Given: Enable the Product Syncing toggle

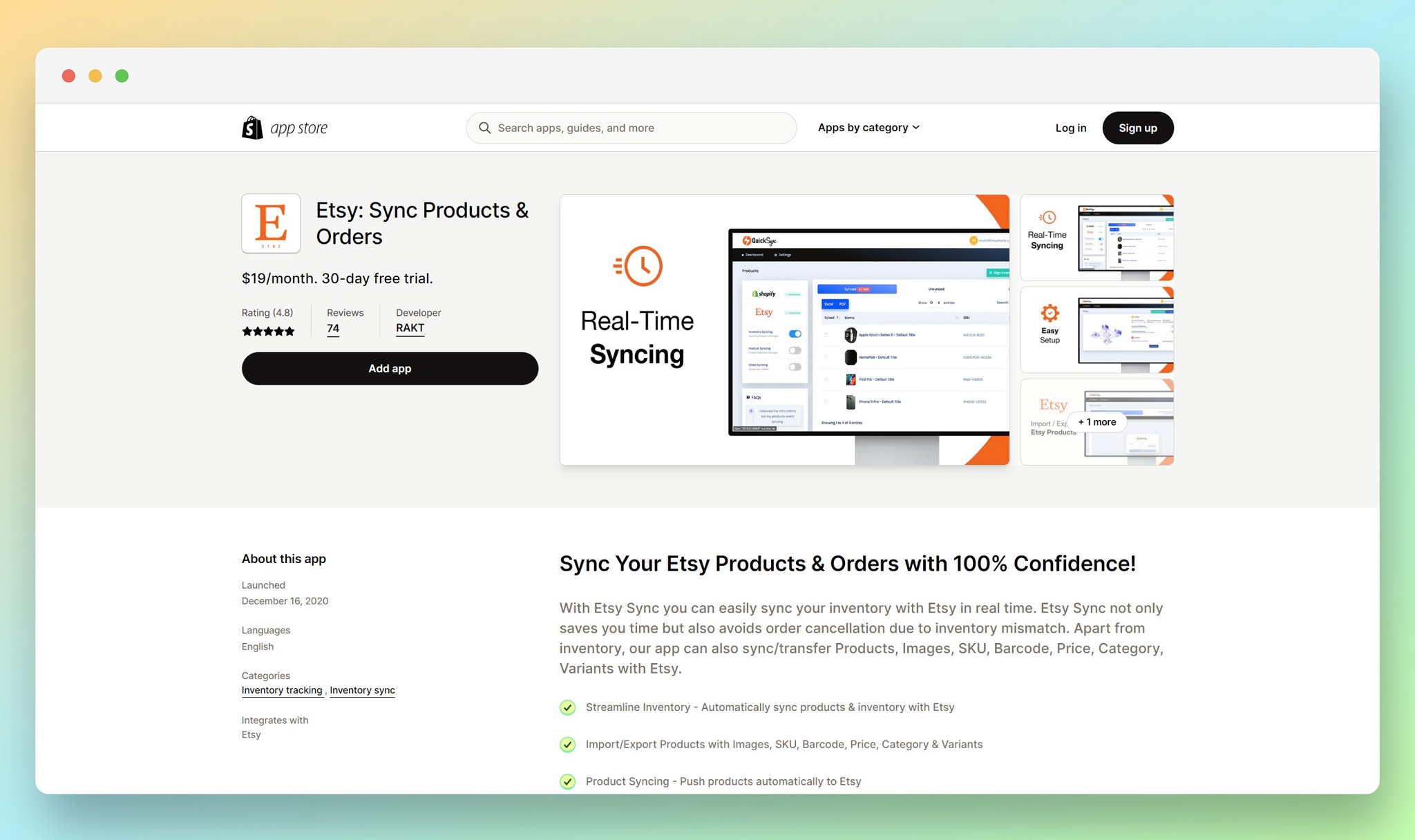Looking at the screenshot, I should [795, 351].
